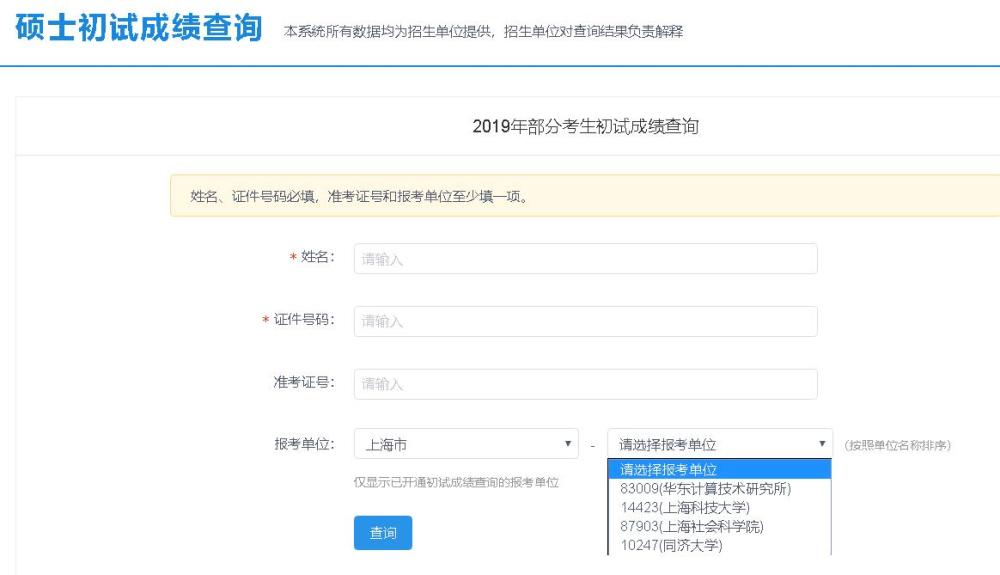Click the 2019年部分考生初试成绩查询 heading
Screen dimensions: 1000x575
pos(585,126)
